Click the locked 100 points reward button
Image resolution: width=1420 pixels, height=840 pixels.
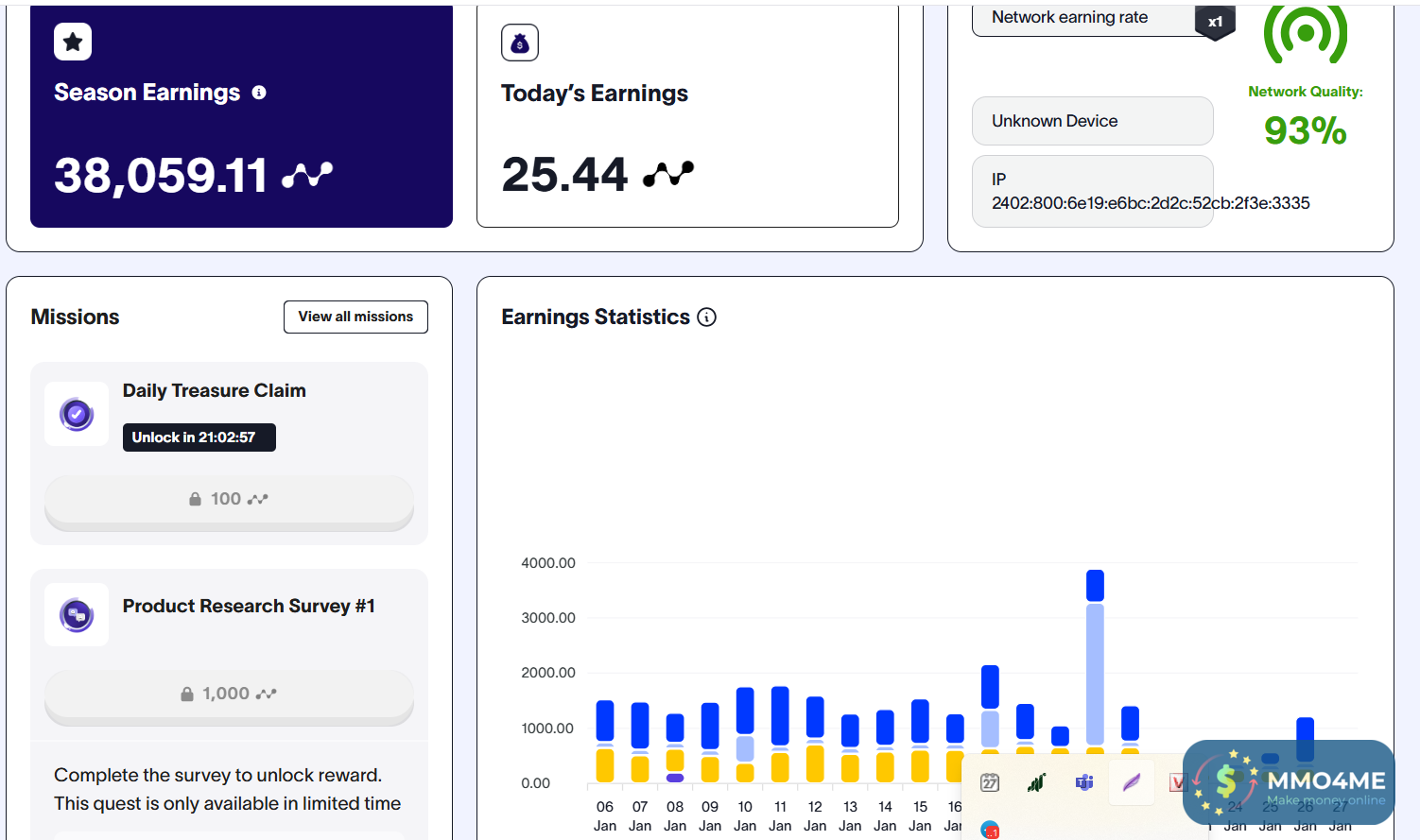pyautogui.click(x=229, y=500)
